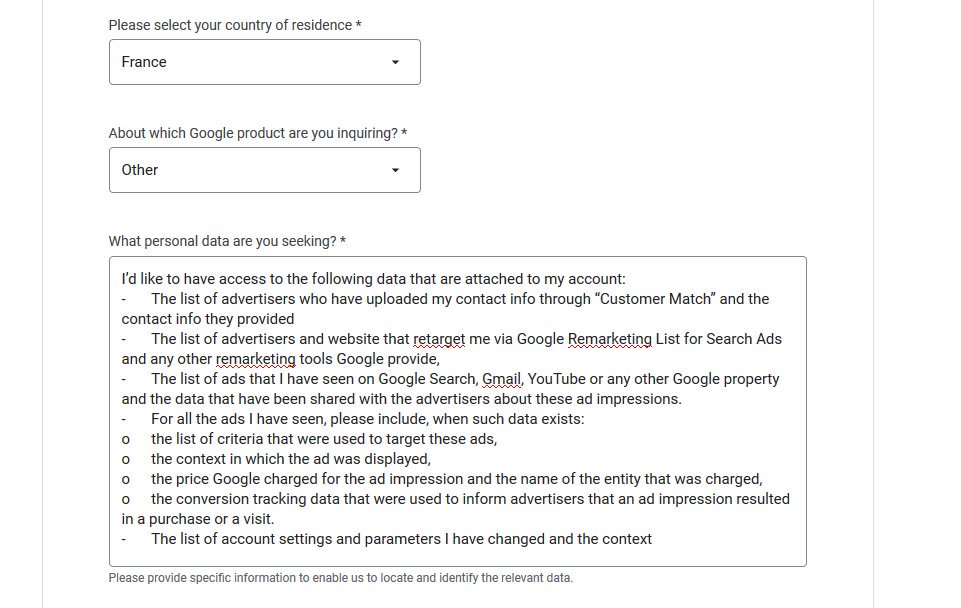Click the underlined word 'Gmail'

click(x=501, y=379)
